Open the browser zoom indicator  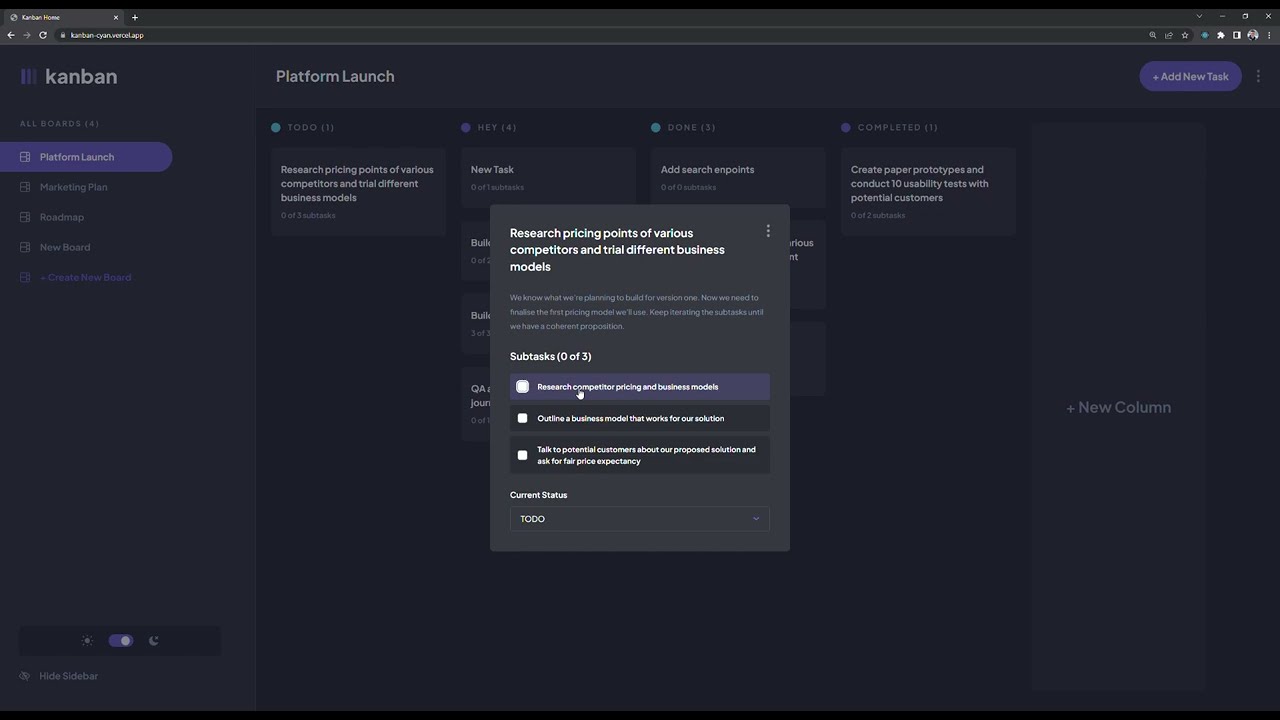click(1153, 35)
